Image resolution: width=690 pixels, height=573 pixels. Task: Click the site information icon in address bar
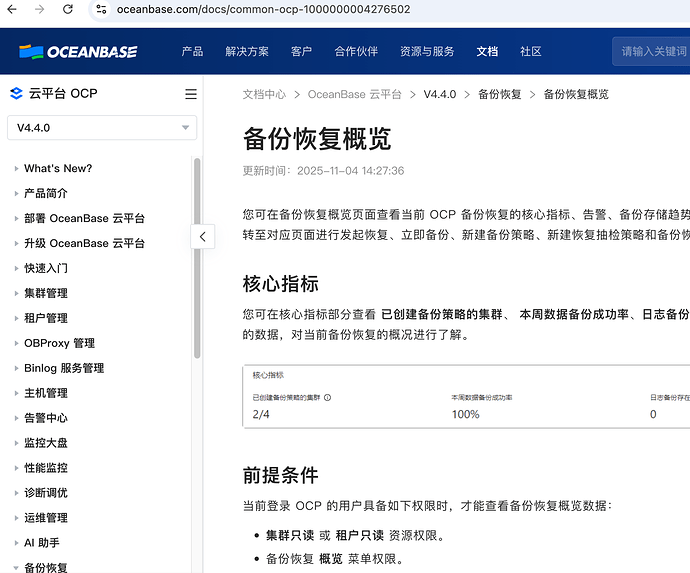[100, 9]
